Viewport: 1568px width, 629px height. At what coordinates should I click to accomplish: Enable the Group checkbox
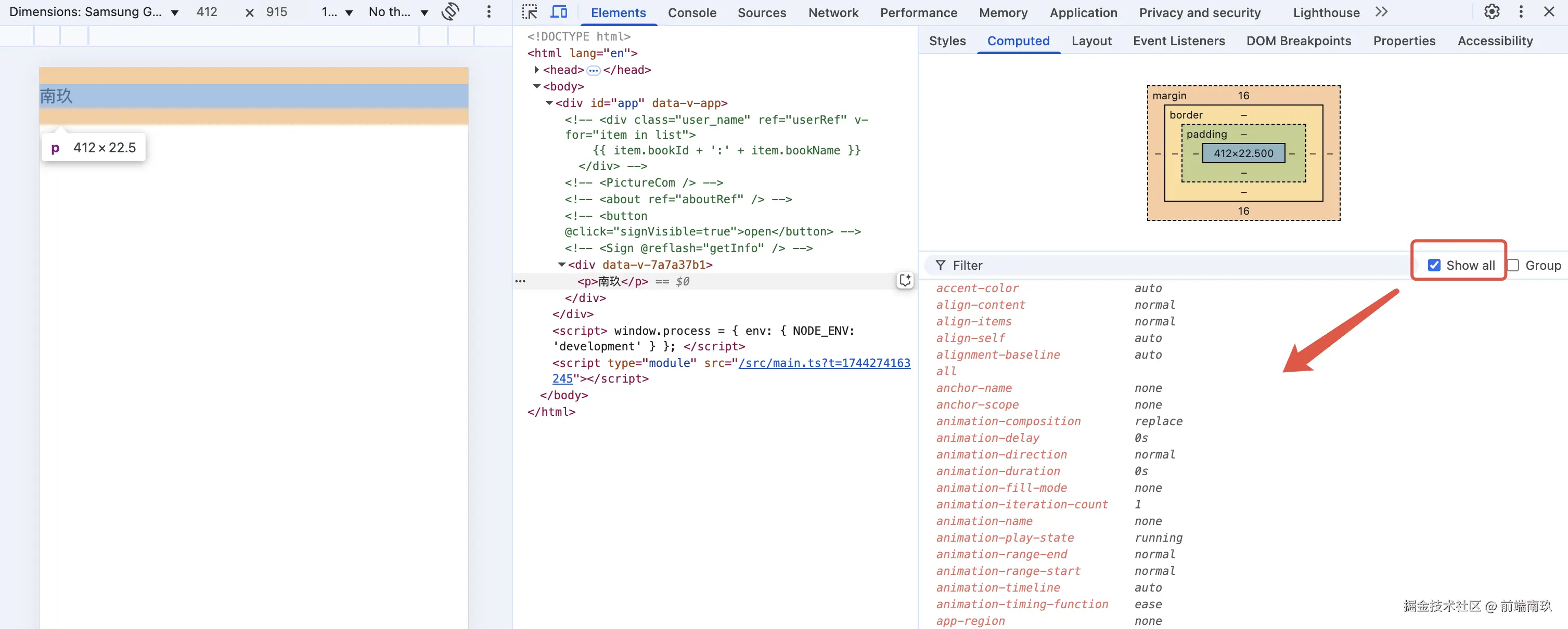tap(1513, 265)
